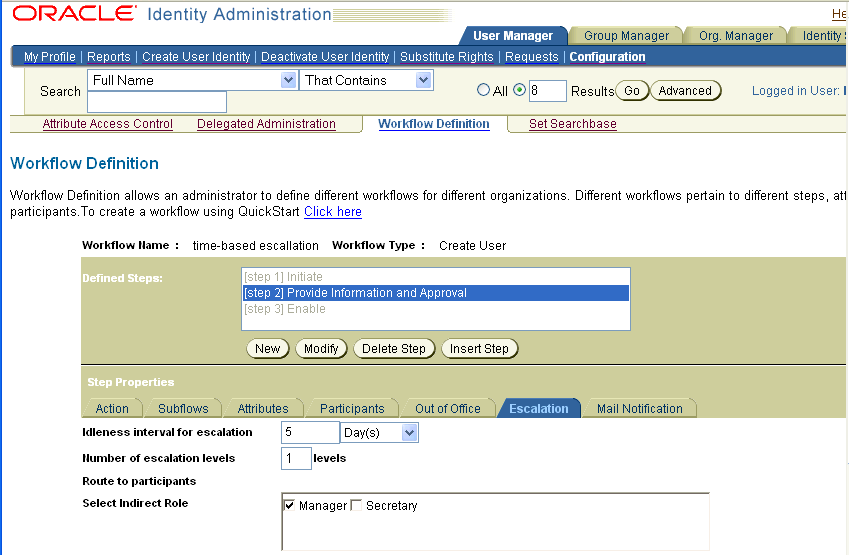
Task: Click the Insert Step button
Action: tap(479, 348)
